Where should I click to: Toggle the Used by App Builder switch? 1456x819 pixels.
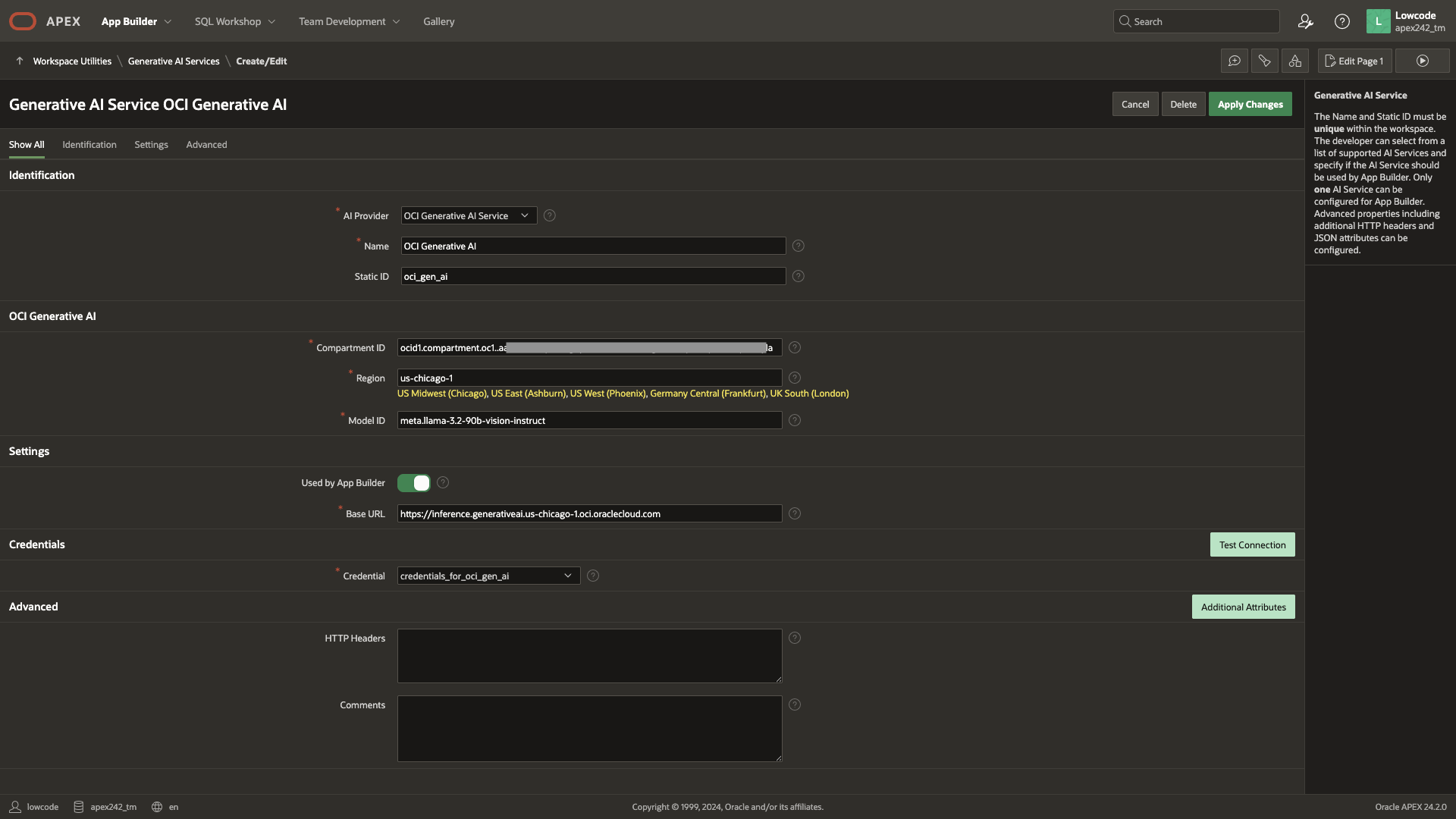[x=414, y=483]
